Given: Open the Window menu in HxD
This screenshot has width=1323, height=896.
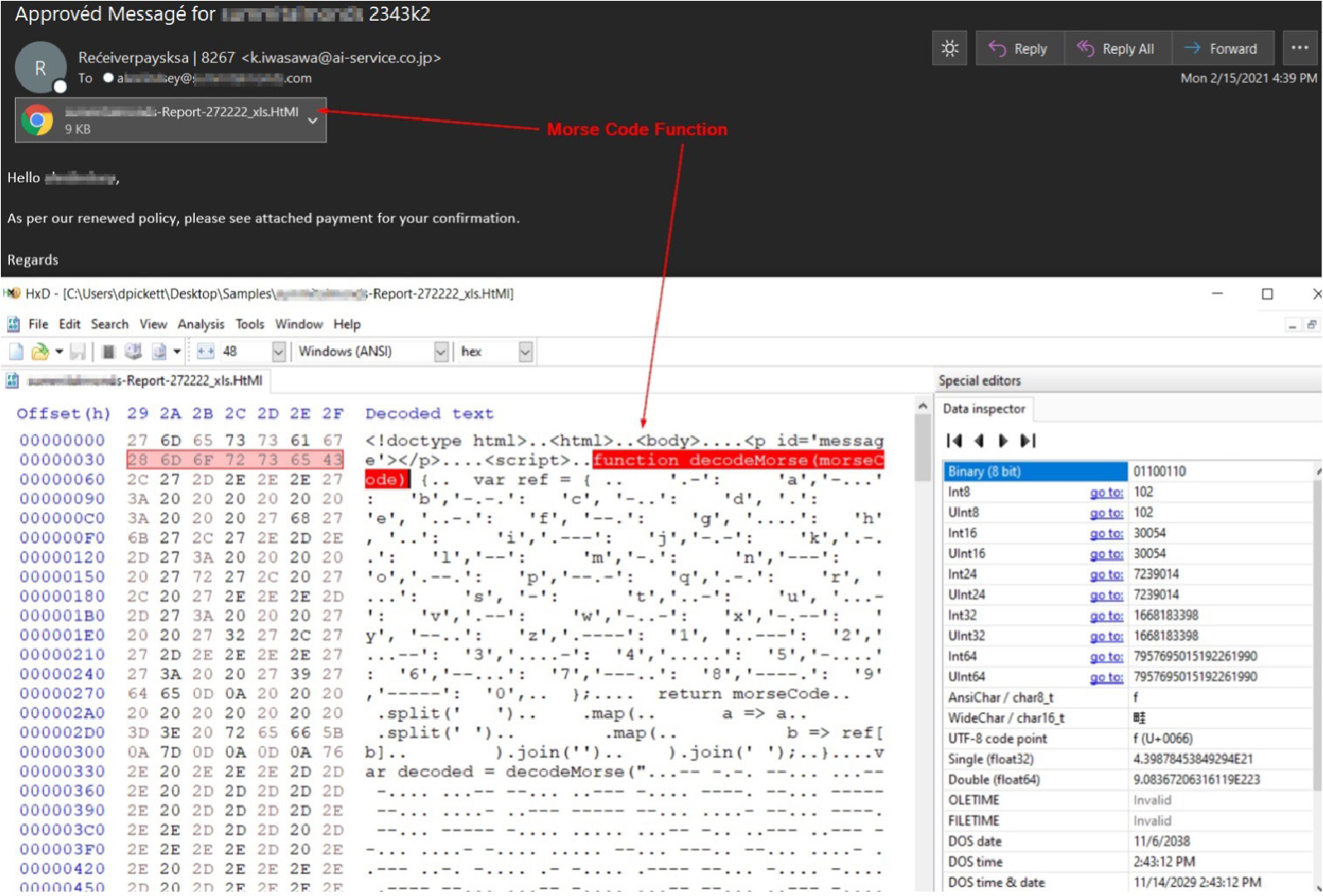Looking at the screenshot, I should [x=299, y=324].
